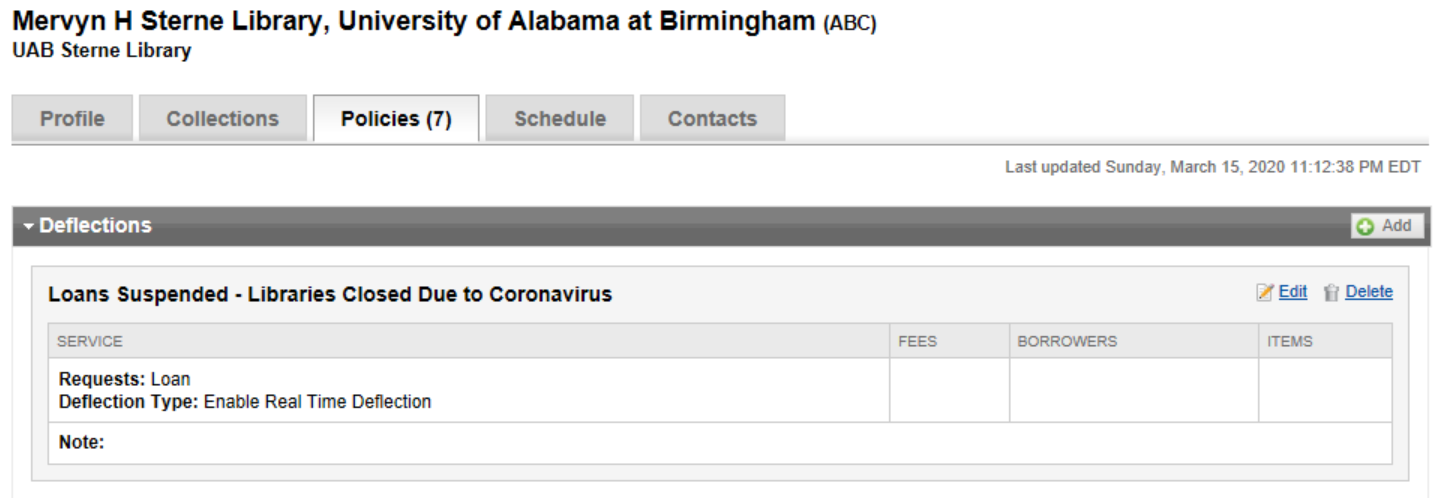Select the Loans Suspended policy title
Viewport: 1443px width, 498px height.
click(330, 294)
